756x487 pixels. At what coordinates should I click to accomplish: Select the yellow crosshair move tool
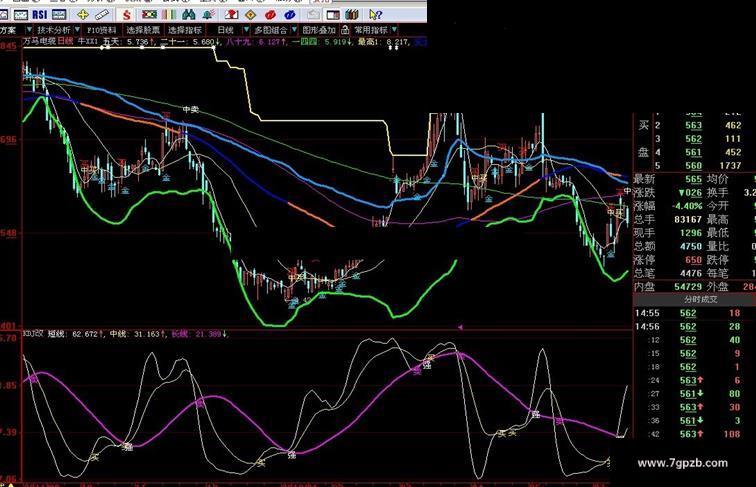(83, 15)
